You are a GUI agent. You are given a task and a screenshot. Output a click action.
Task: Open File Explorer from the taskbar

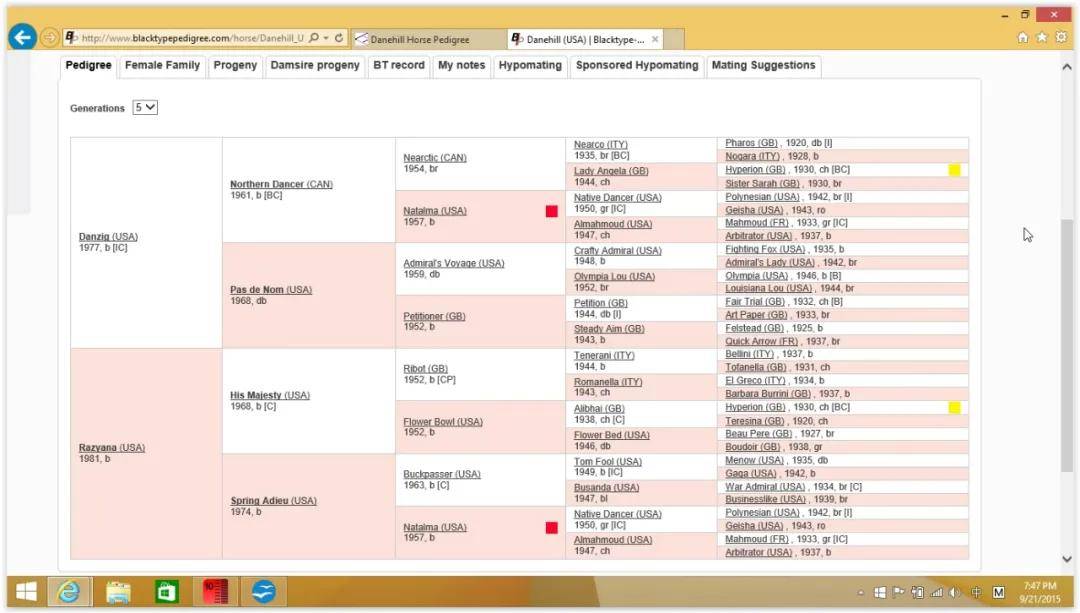(x=118, y=591)
